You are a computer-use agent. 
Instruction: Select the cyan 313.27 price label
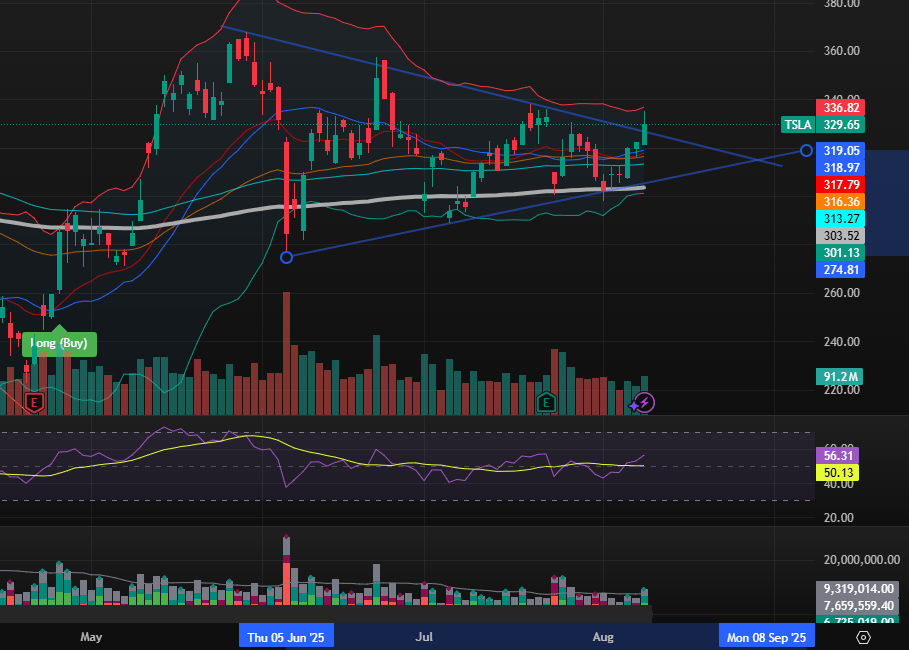[841, 219]
